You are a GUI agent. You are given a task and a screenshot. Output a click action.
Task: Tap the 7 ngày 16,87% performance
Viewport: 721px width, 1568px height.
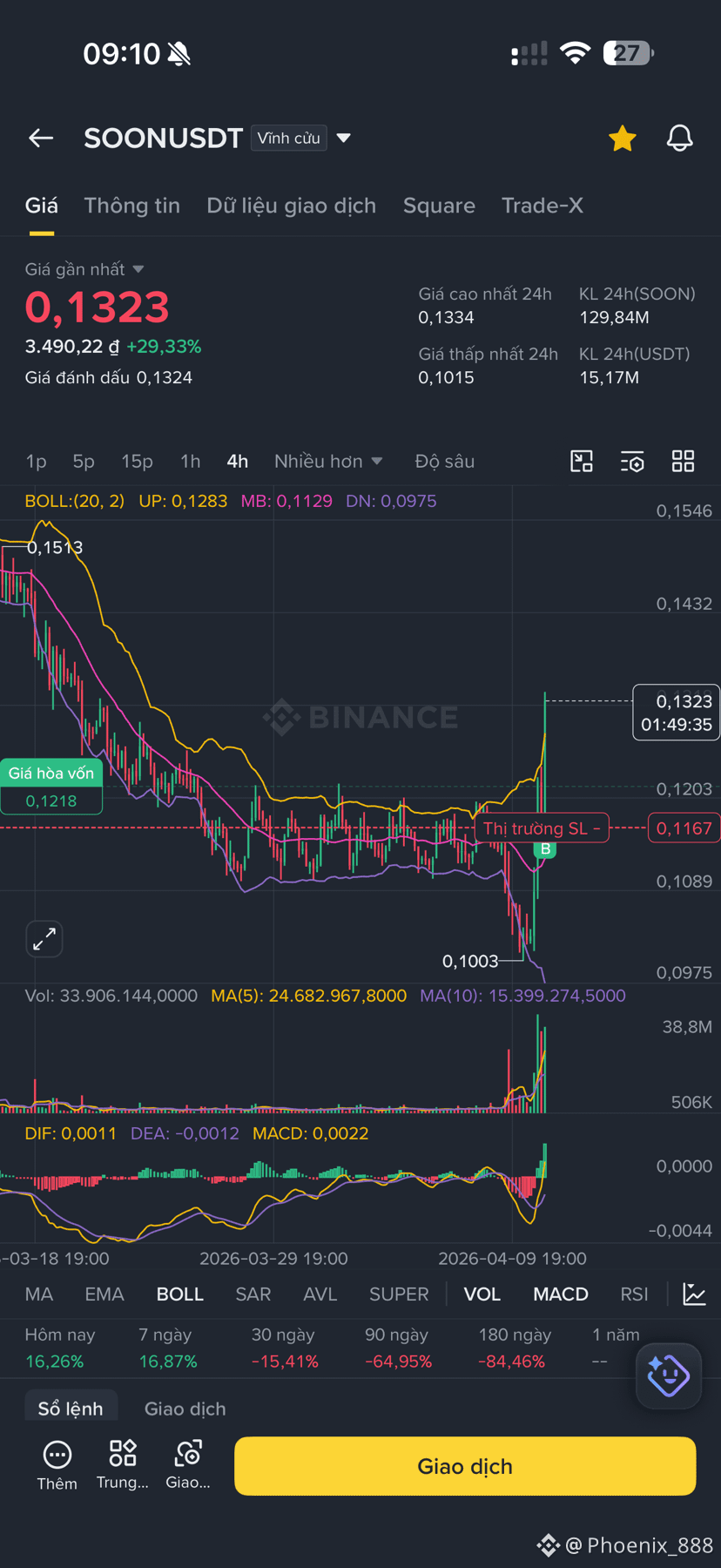[168, 1348]
